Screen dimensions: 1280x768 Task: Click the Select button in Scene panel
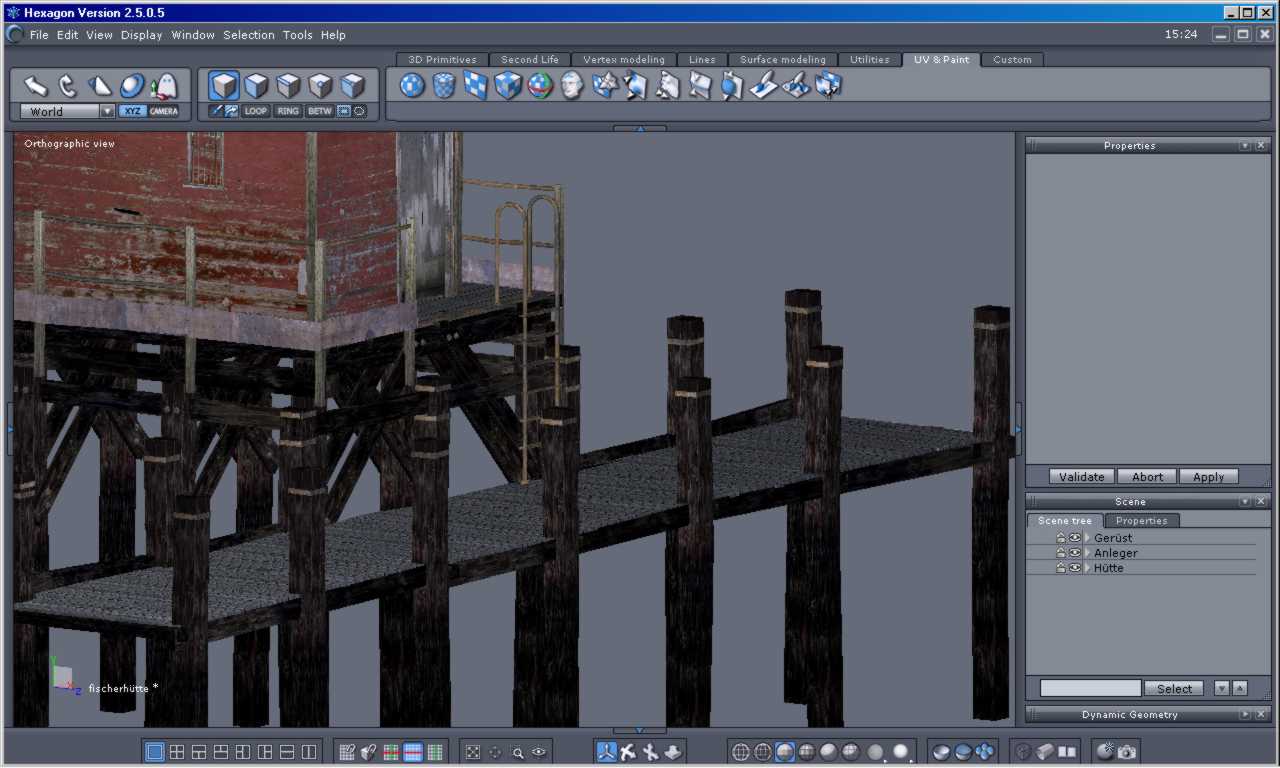click(1174, 688)
